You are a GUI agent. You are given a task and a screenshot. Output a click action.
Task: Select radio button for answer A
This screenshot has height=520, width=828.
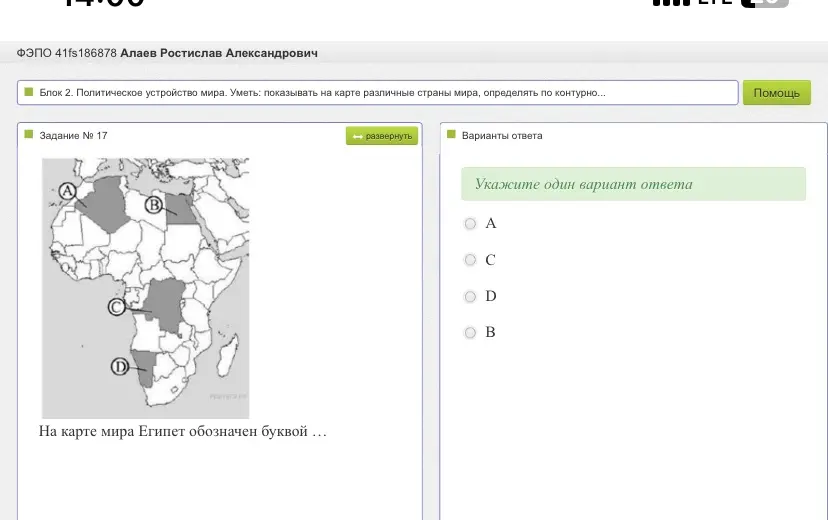click(470, 224)
